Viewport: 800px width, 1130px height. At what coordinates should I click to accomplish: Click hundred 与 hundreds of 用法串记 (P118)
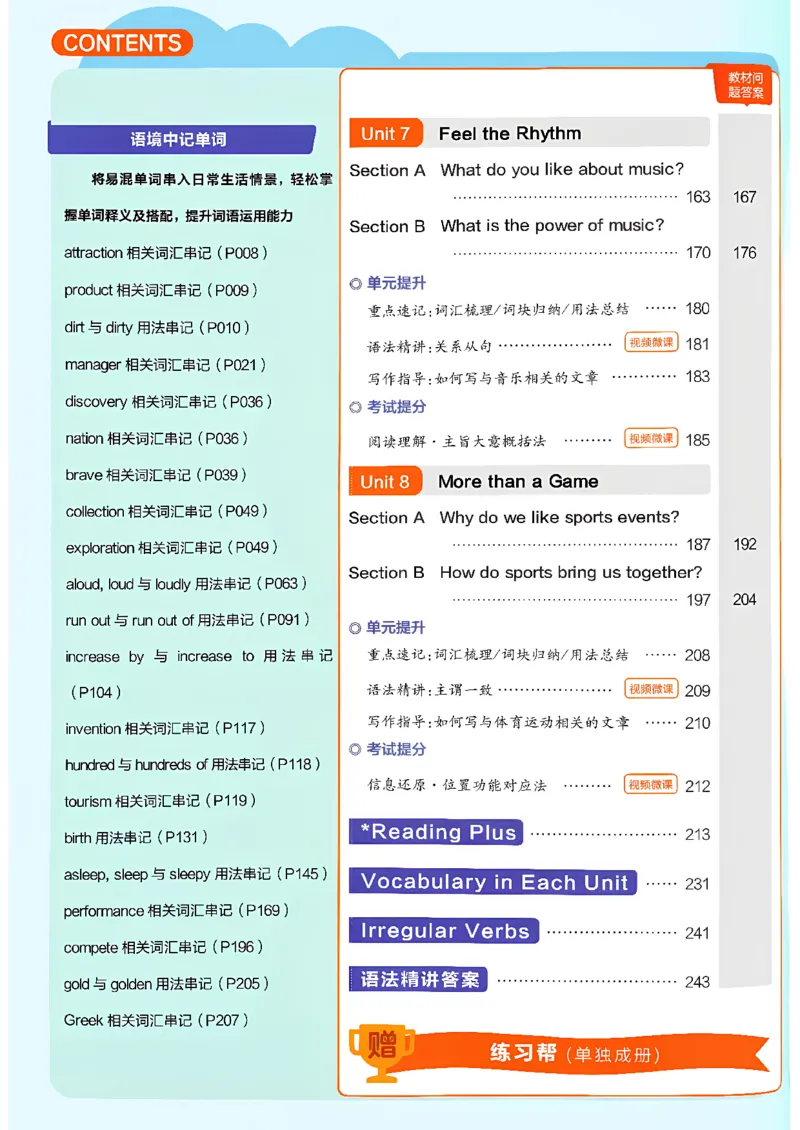pos(192,765)
